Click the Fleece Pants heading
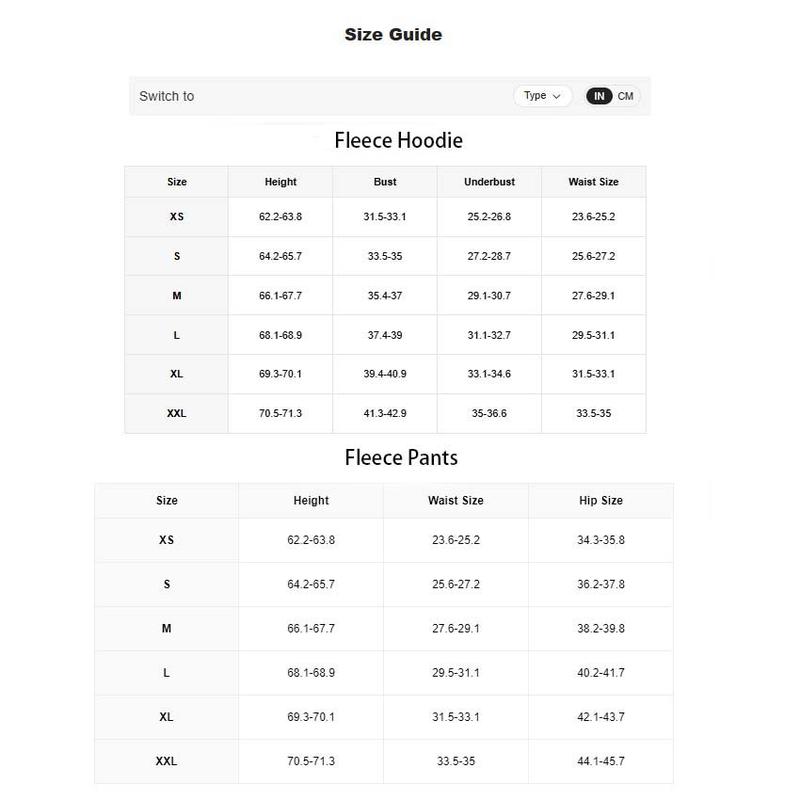The height and width of the screenshot is (800, 800). point(401,458)
